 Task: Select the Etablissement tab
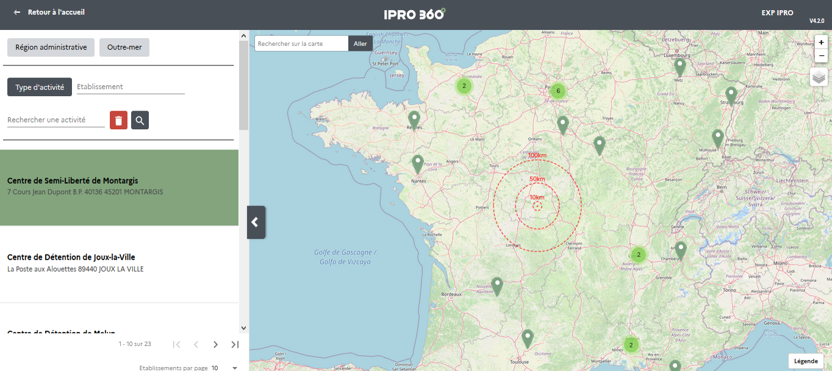click(x=131, y=87)
